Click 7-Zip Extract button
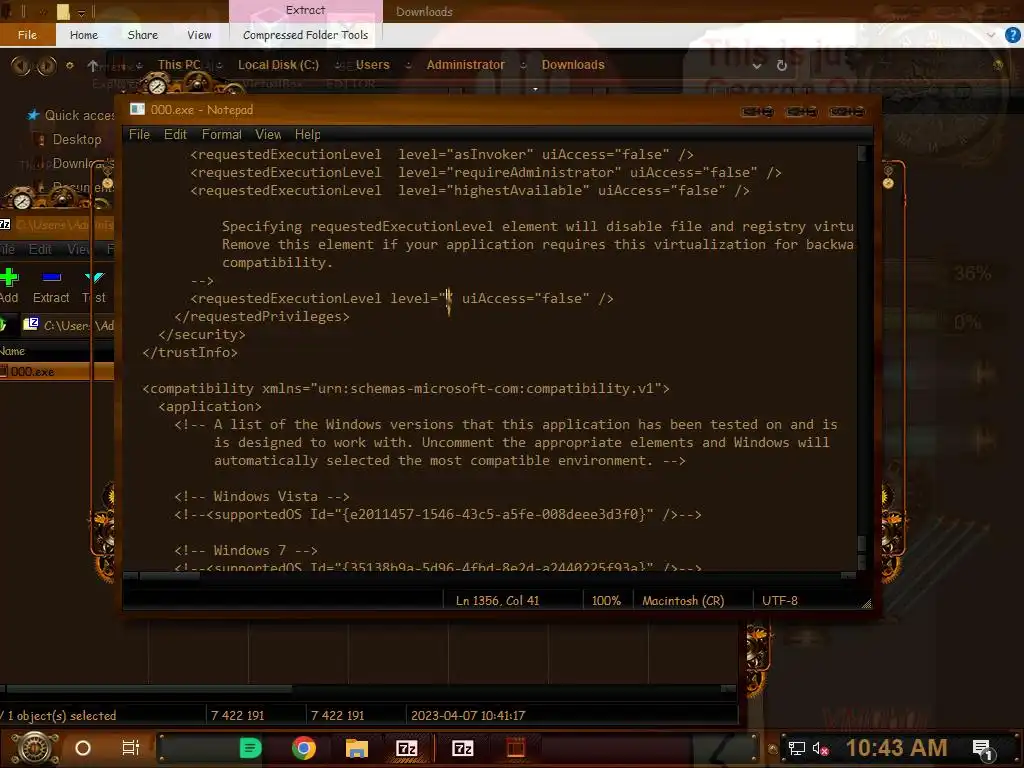1024x768 pixels. [x=51, y=286]
